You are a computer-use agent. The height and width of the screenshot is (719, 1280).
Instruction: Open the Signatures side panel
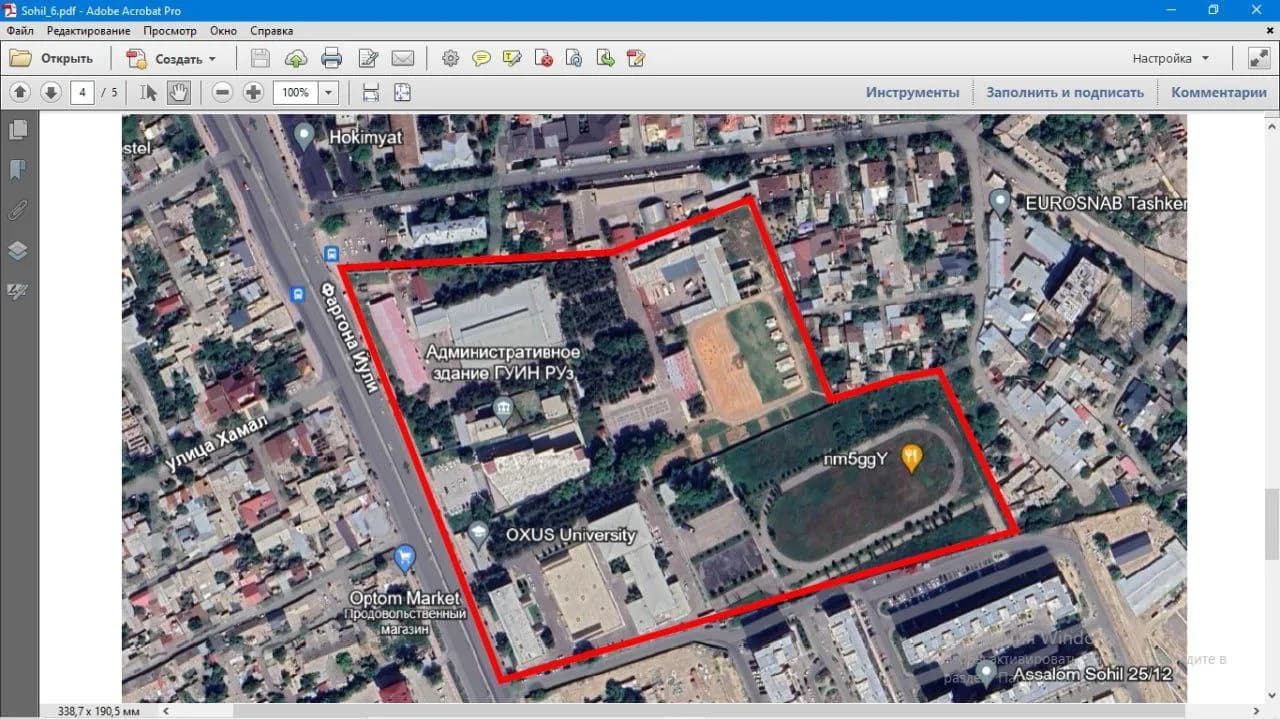coord(18,292)
